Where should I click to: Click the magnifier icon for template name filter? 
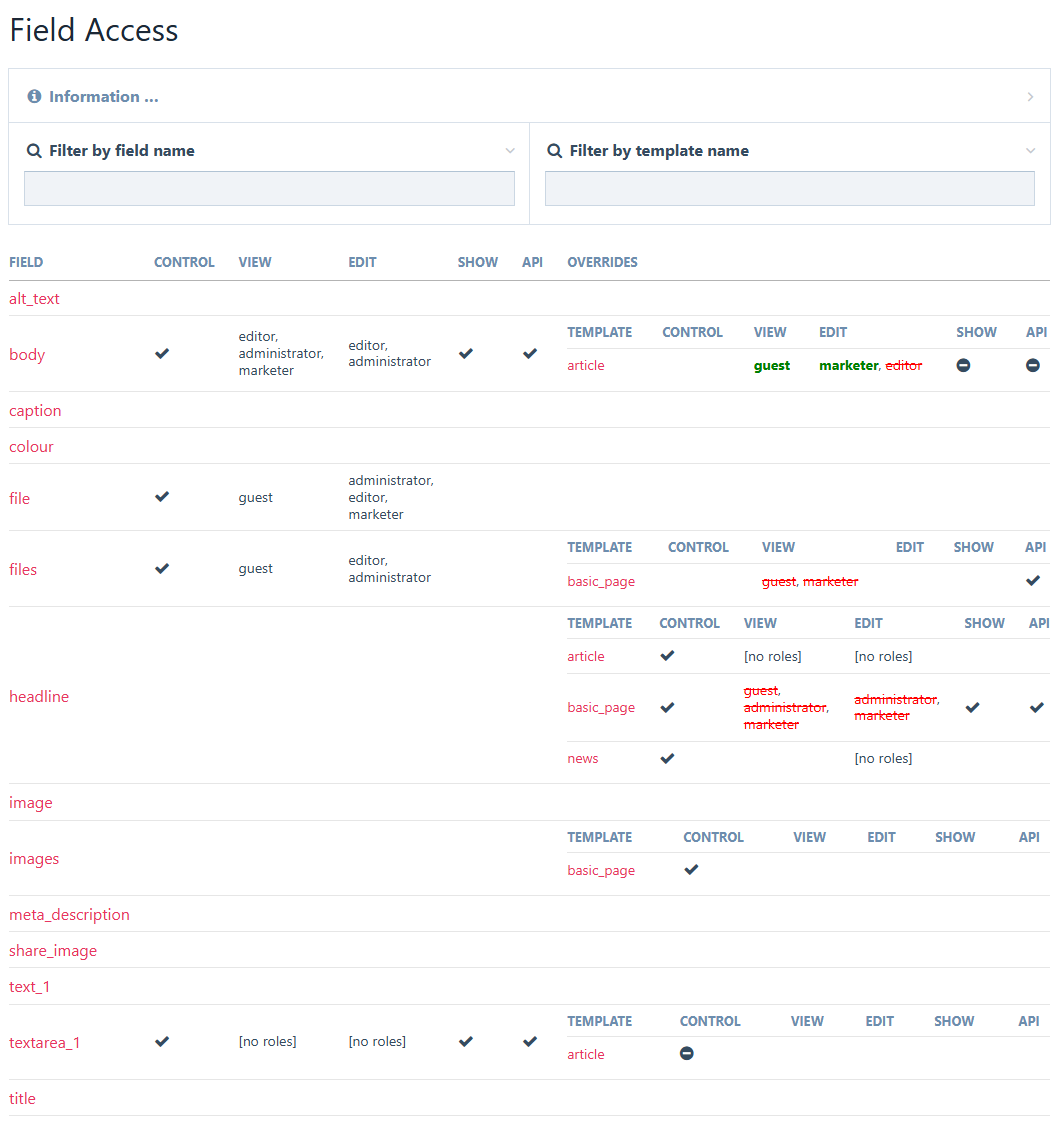click(554, 151)
